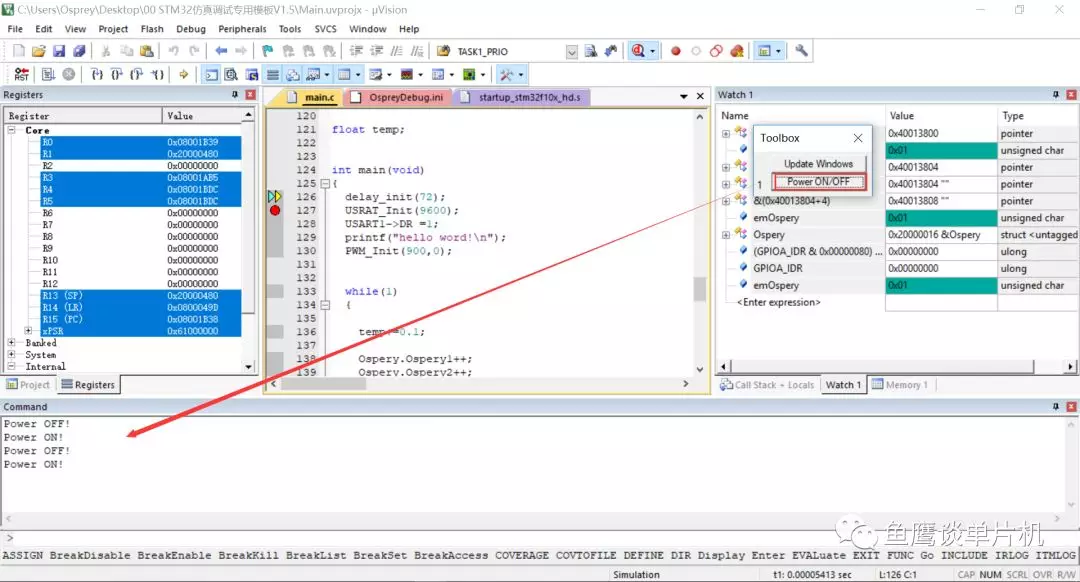Viewport: 1080px width, 582px height.
Task: Toggle the Command window toolbar button
Action: click(x=211, y=74)
